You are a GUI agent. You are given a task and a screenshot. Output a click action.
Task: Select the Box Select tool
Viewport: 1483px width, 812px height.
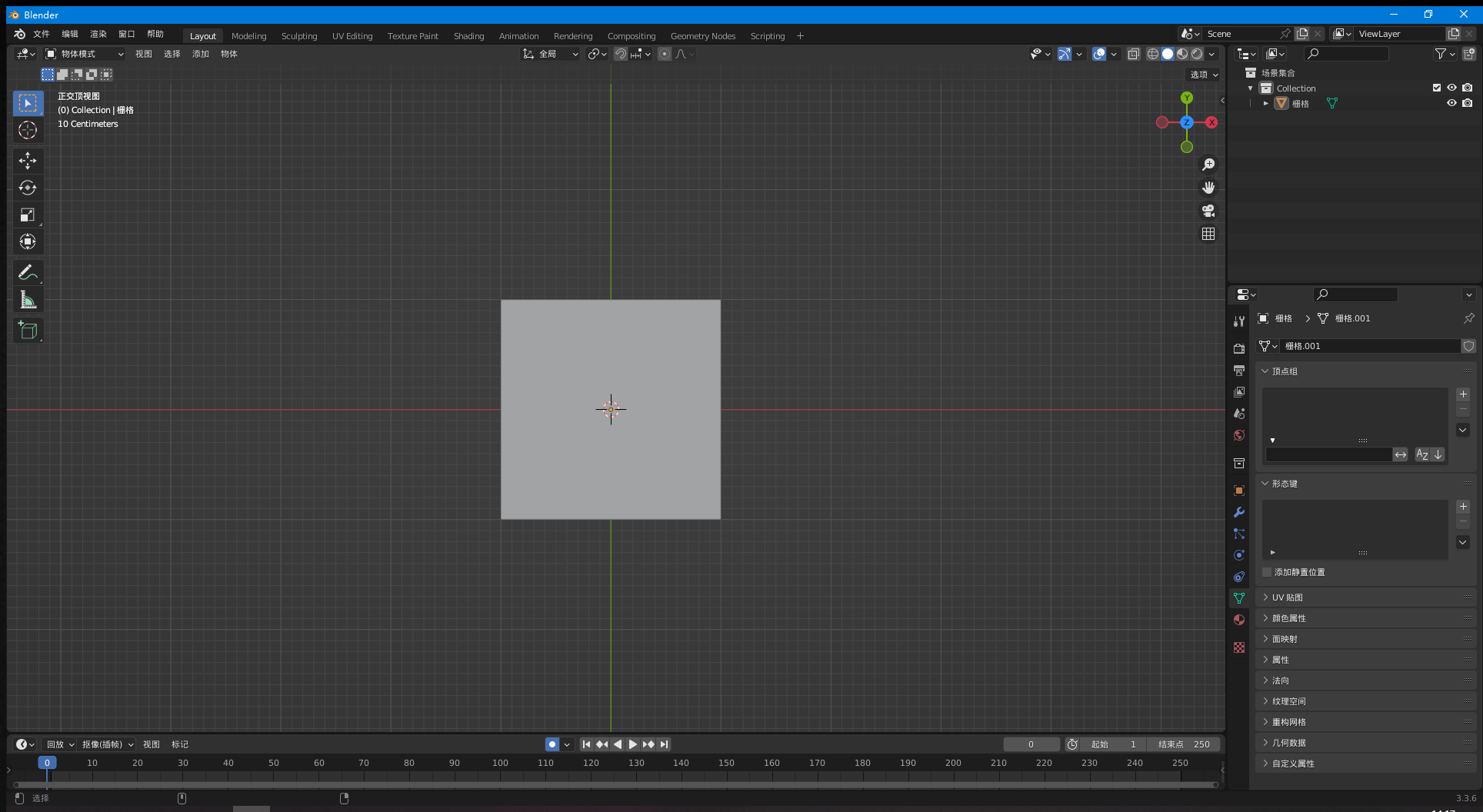[x=28, y=103]
